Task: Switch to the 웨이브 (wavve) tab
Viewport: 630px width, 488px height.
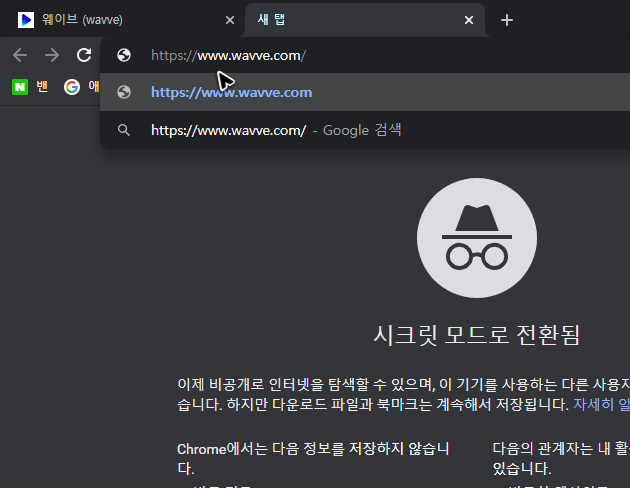Action: click(x=123, y=20)
